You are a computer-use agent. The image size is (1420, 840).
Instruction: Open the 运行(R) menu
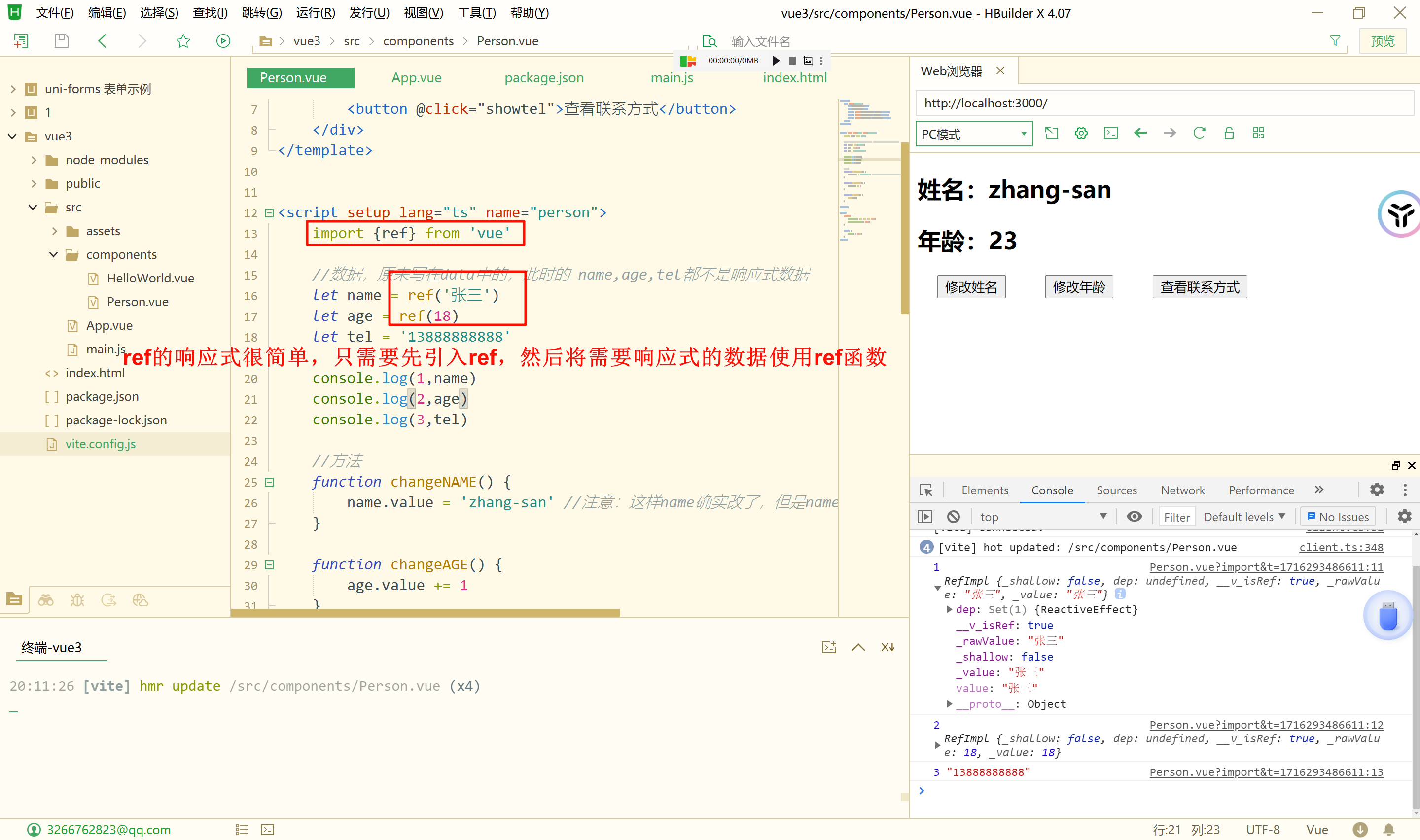tap(315, 12)
